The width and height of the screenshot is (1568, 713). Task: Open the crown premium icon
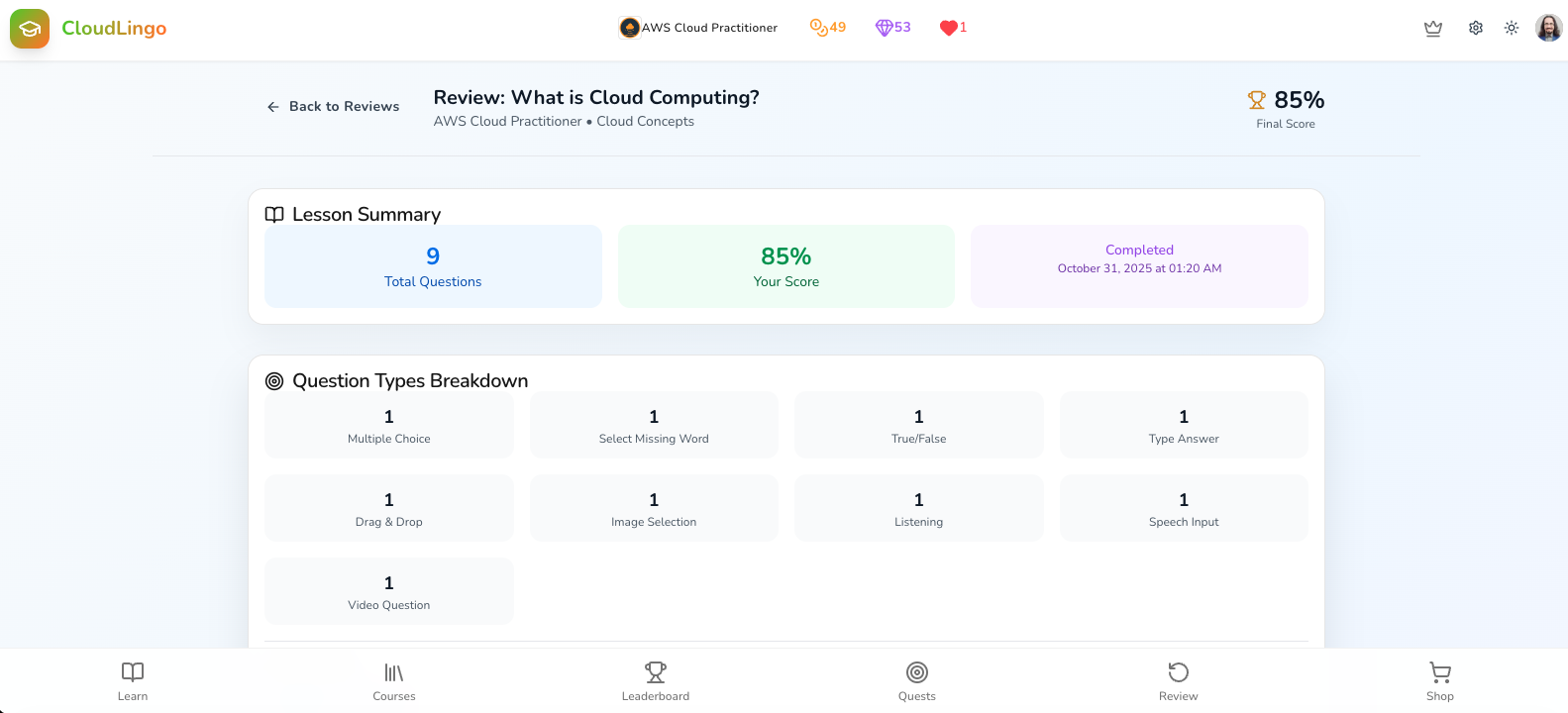coord(1433,28)
